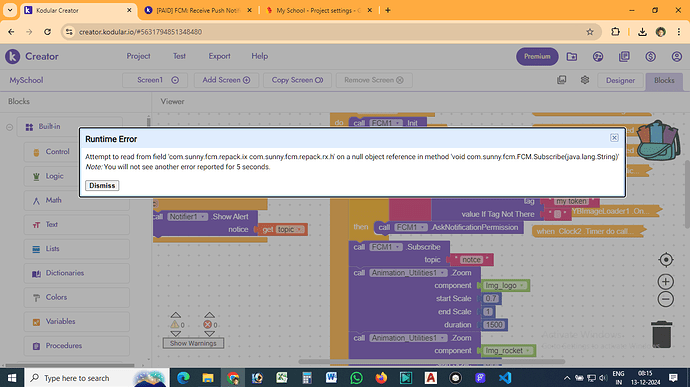
Task: Open the dollar monetization icon
Action: coord(650,56)
